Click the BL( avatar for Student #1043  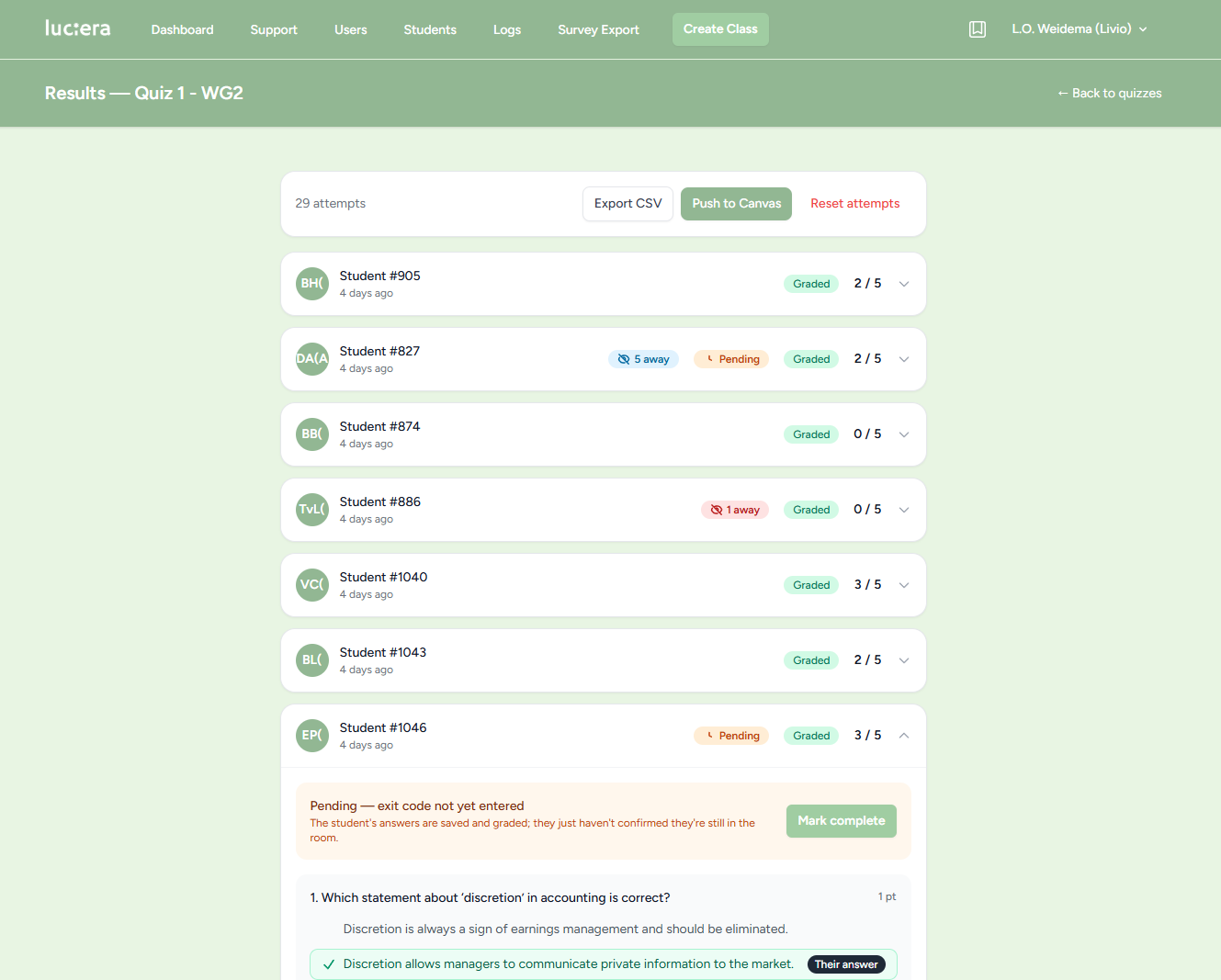[x=312, y=660]
